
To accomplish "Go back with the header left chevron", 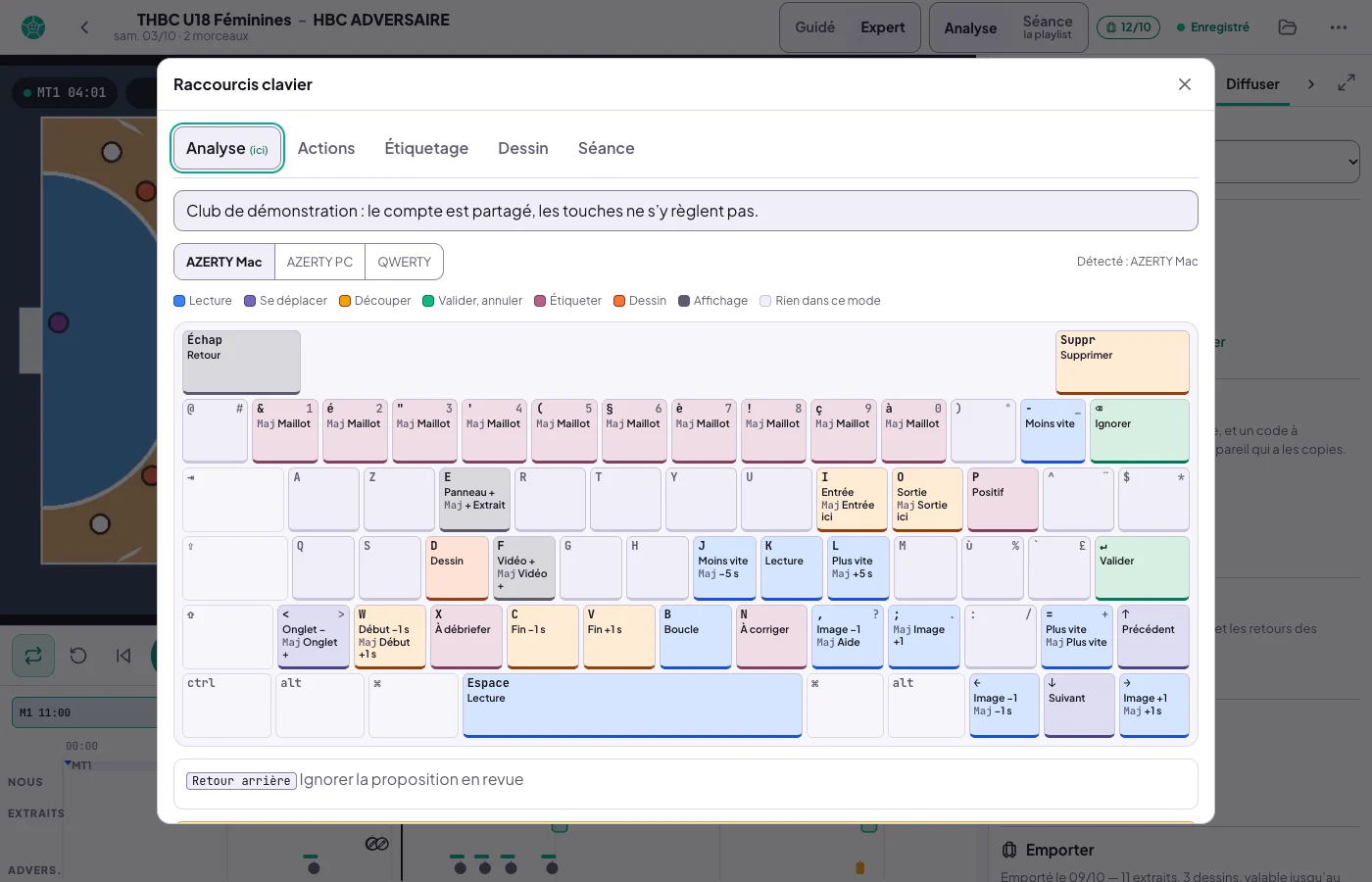I will click(84, 27).
